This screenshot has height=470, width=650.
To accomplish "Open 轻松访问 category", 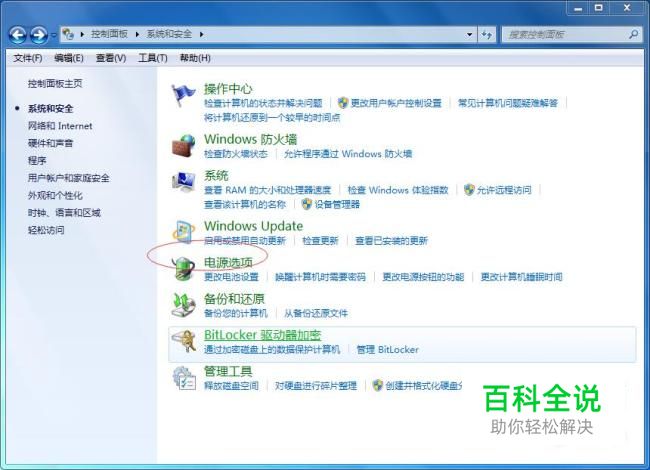I will tap(46, 230).
